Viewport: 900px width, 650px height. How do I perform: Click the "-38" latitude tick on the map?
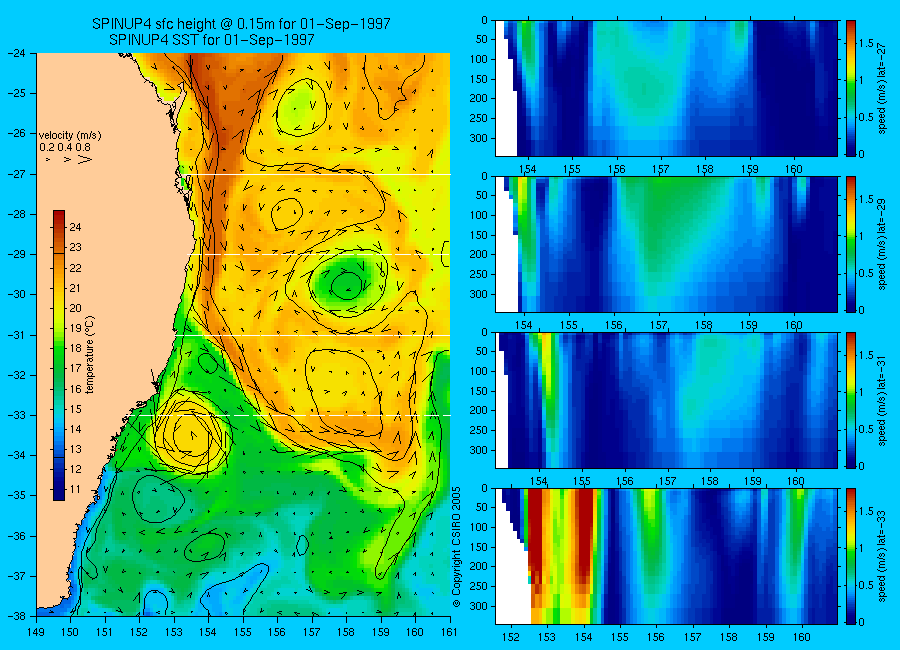click(x=16, y=616)
